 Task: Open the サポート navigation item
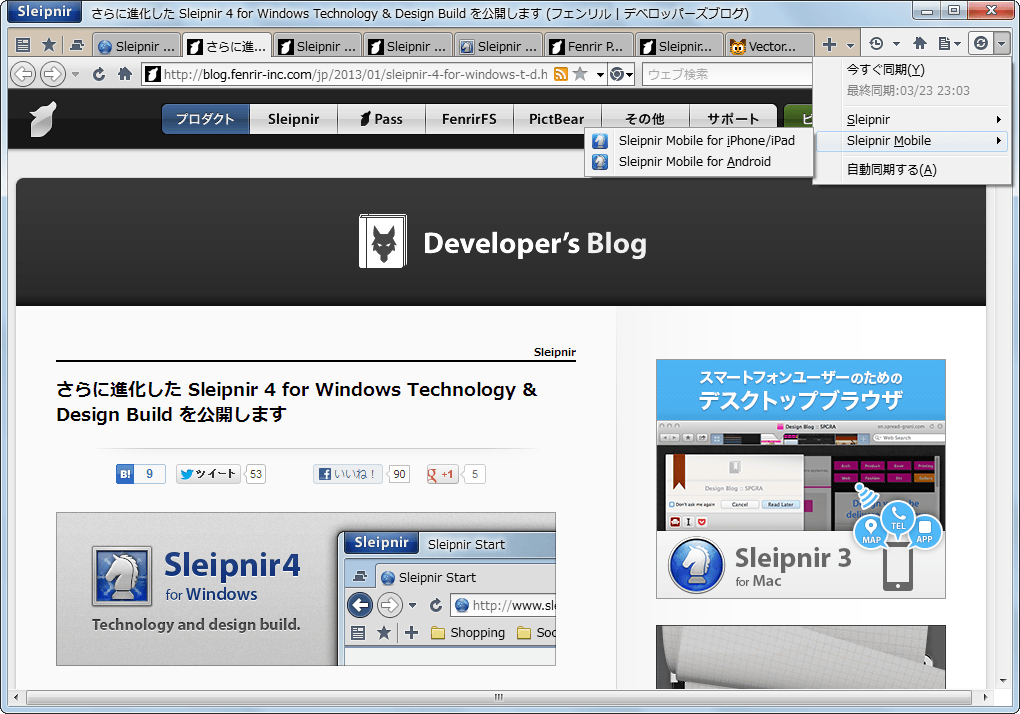733,119
